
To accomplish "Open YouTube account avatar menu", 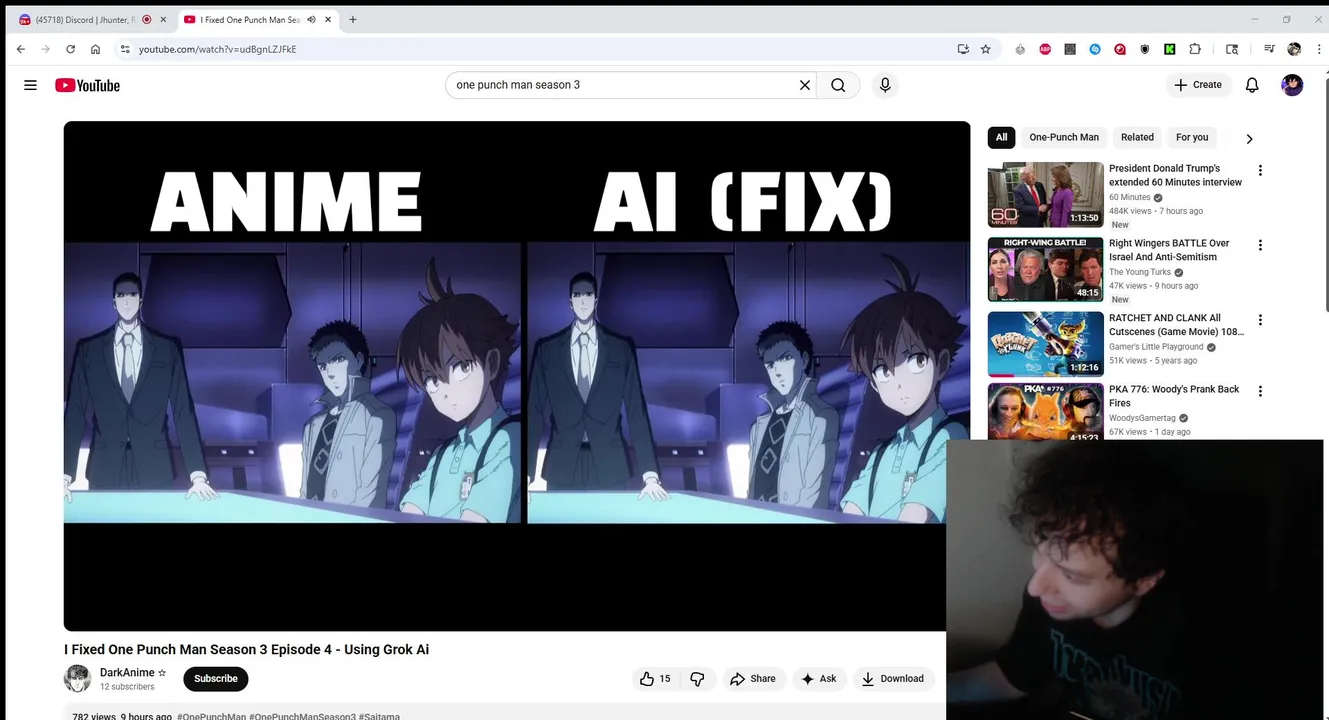I will [1292, 85].
